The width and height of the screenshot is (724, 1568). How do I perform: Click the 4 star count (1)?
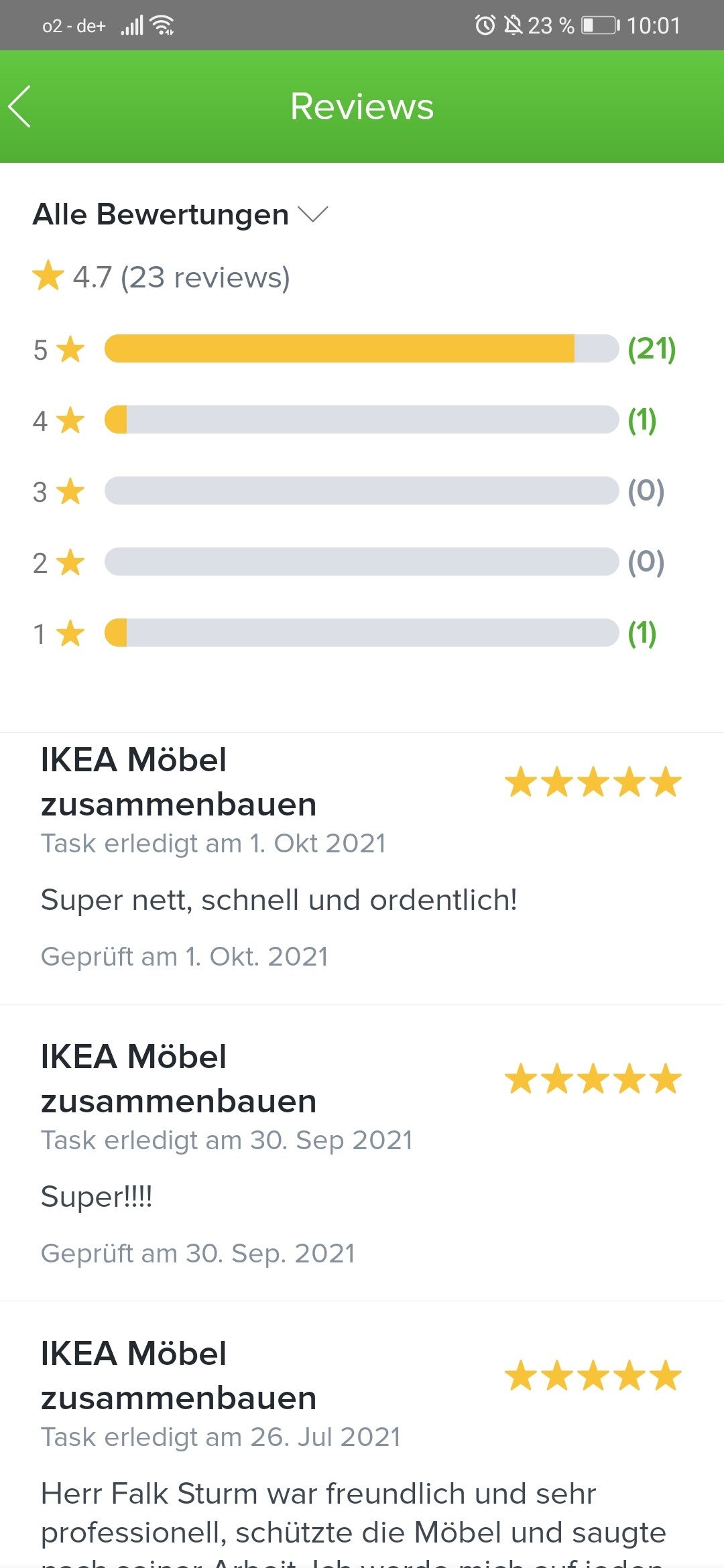point(642,419)
